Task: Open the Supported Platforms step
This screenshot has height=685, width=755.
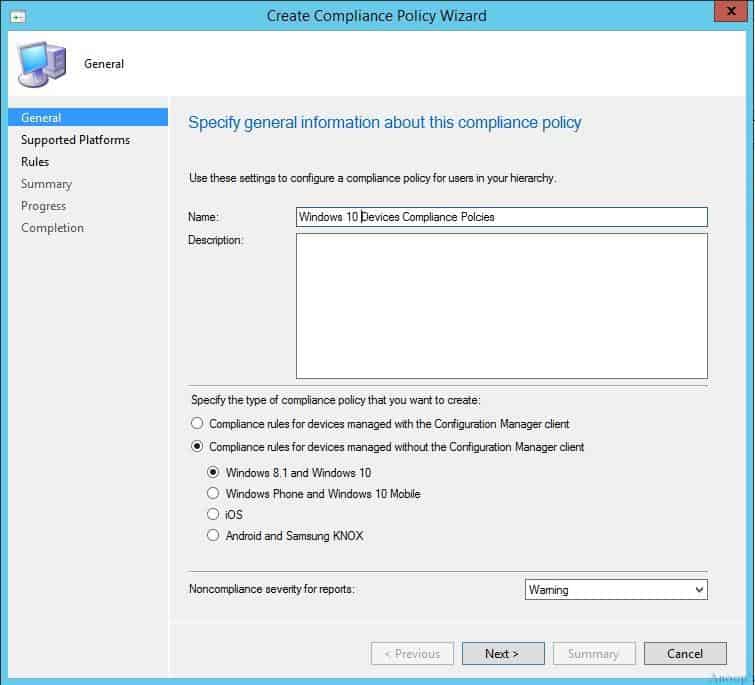Action: (76, 140)
